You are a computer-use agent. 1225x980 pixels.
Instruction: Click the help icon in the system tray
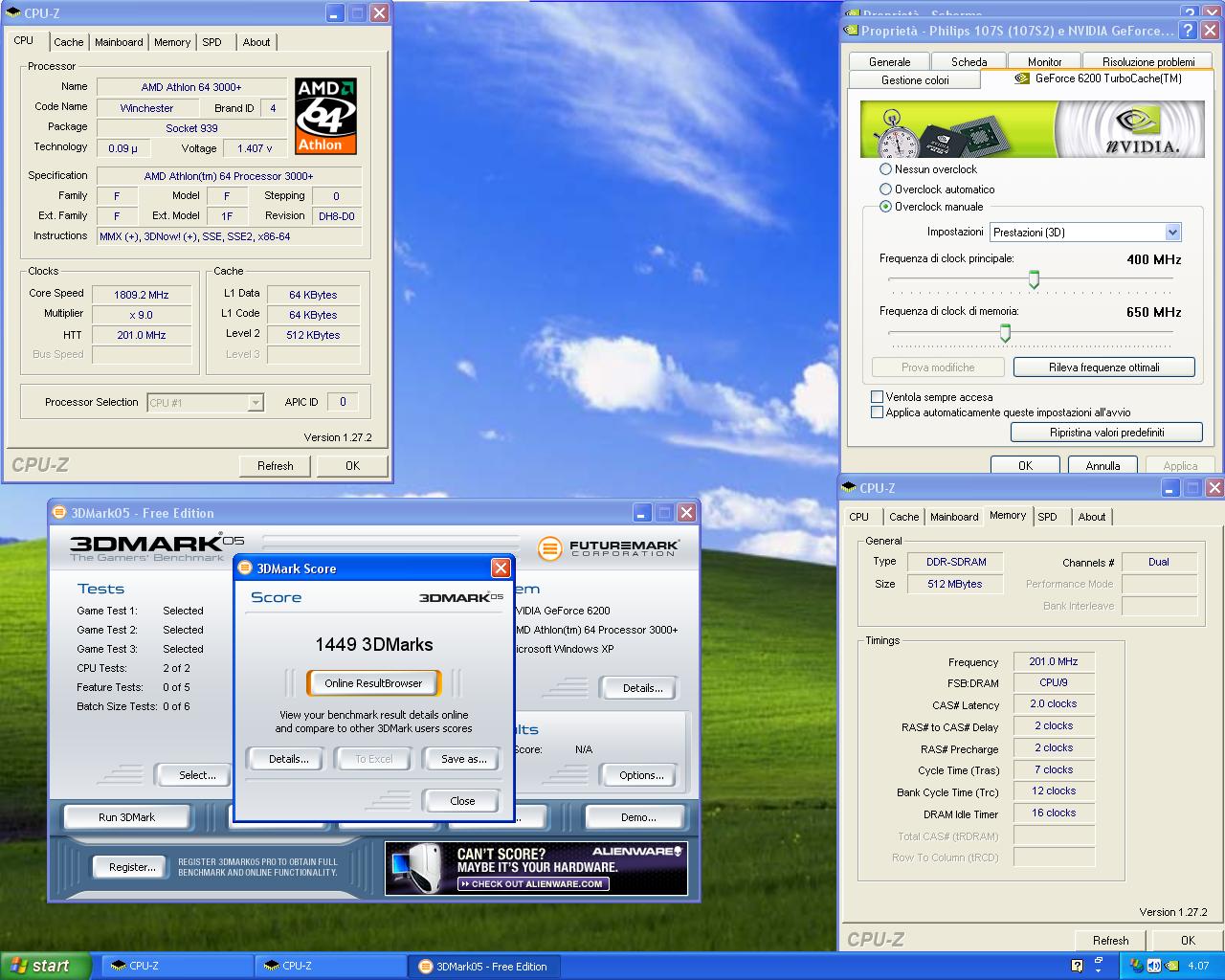[x=1077, y=966]
